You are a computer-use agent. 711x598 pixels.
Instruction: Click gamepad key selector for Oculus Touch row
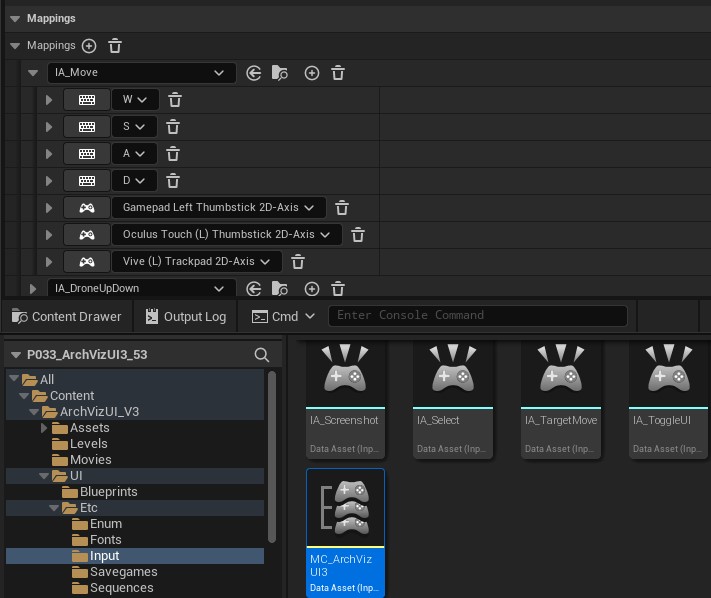(x=87, y=235)
